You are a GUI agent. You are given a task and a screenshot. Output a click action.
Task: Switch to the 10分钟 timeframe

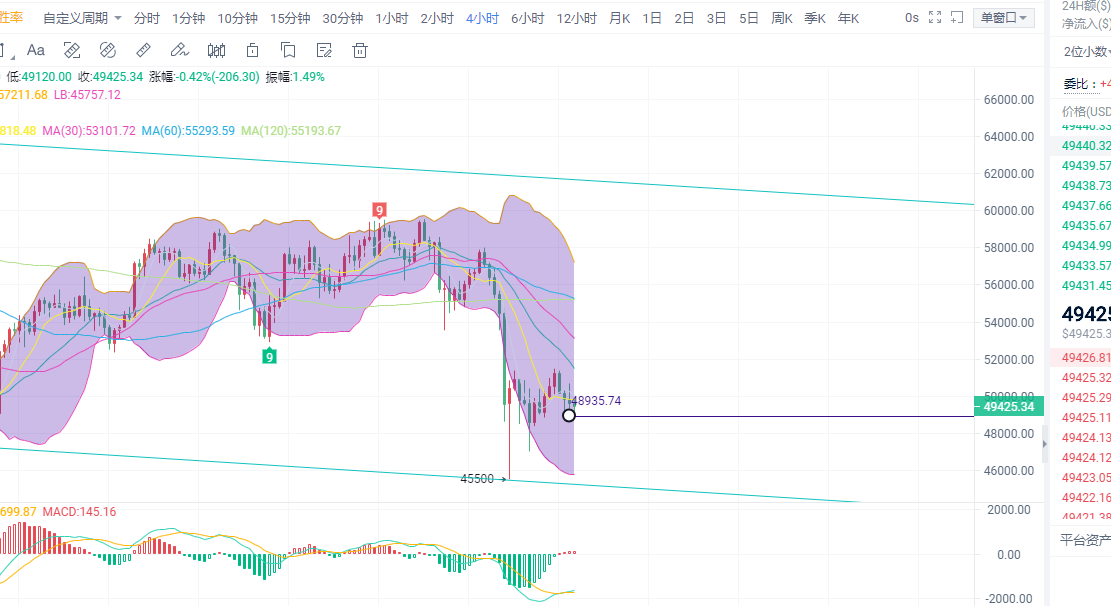[237, 18]
